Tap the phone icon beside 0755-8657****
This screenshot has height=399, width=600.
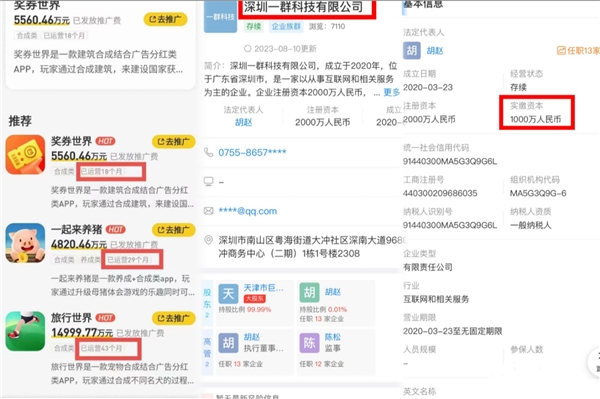click(x=209, y=153)
